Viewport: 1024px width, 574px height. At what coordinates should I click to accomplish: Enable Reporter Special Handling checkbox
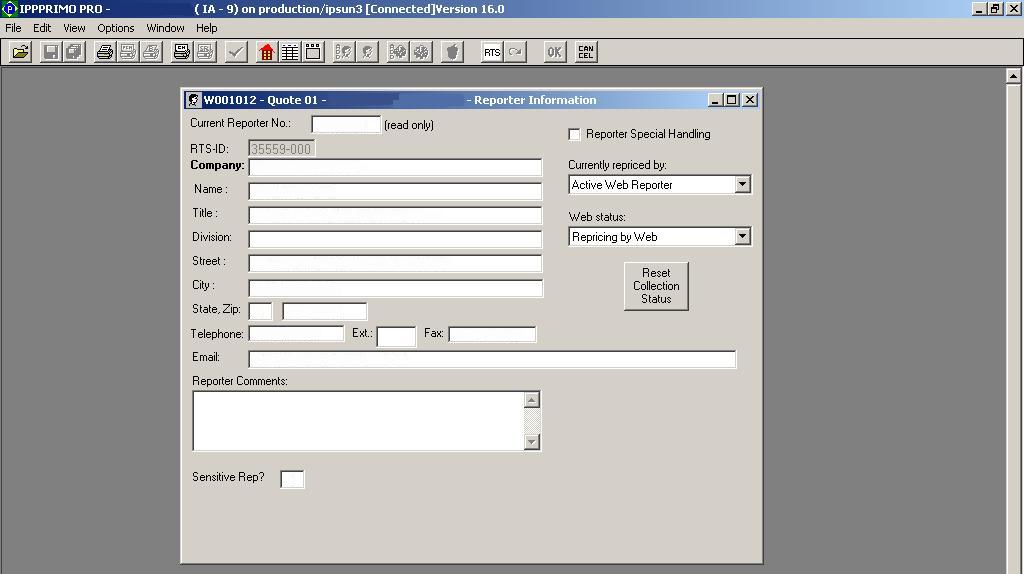[x=575, y=134]
